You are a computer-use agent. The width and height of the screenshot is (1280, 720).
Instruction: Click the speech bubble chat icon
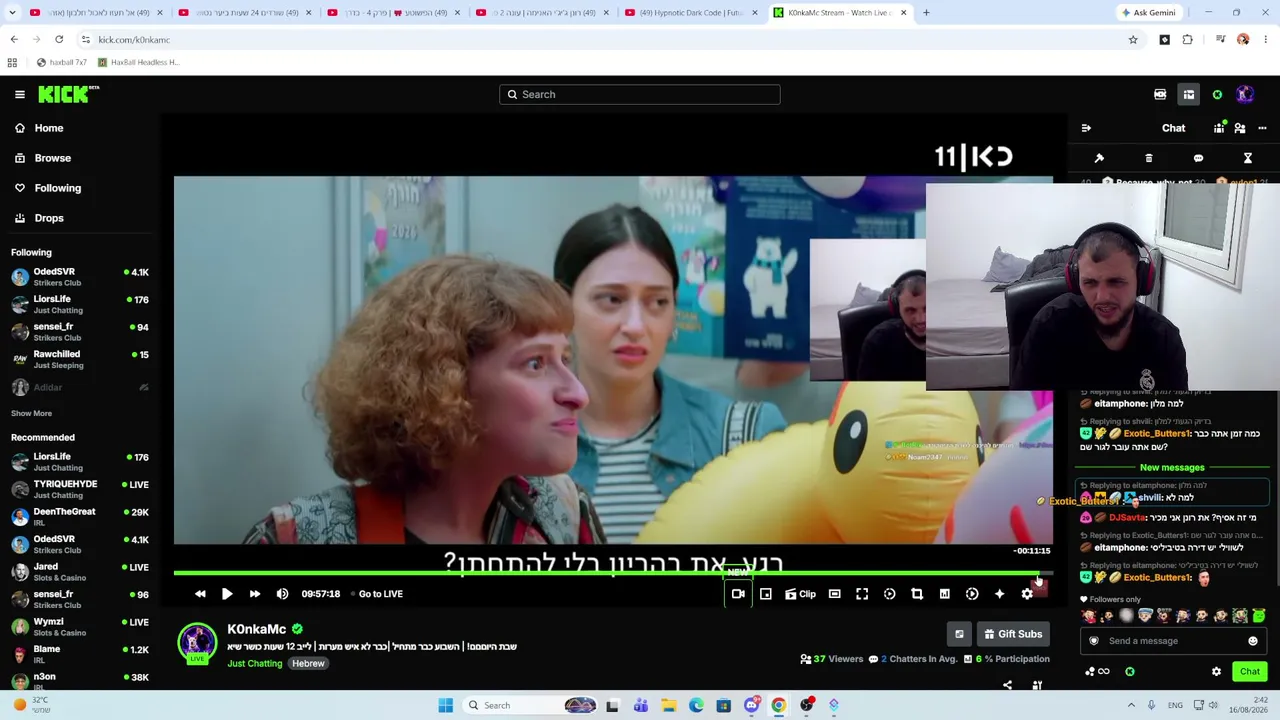click(1198, 158)
